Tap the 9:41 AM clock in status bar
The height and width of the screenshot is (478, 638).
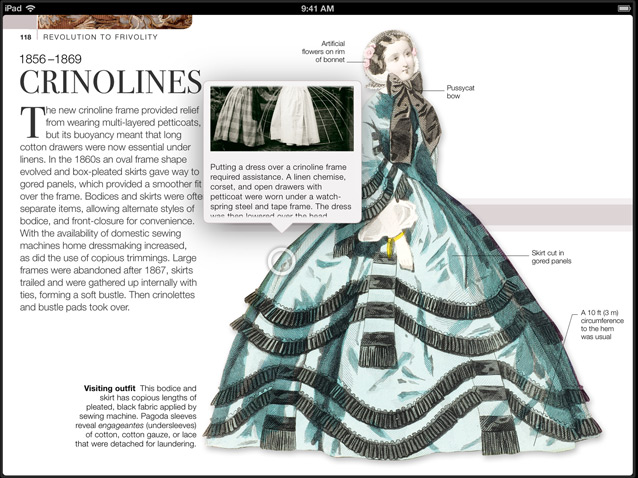318,7
